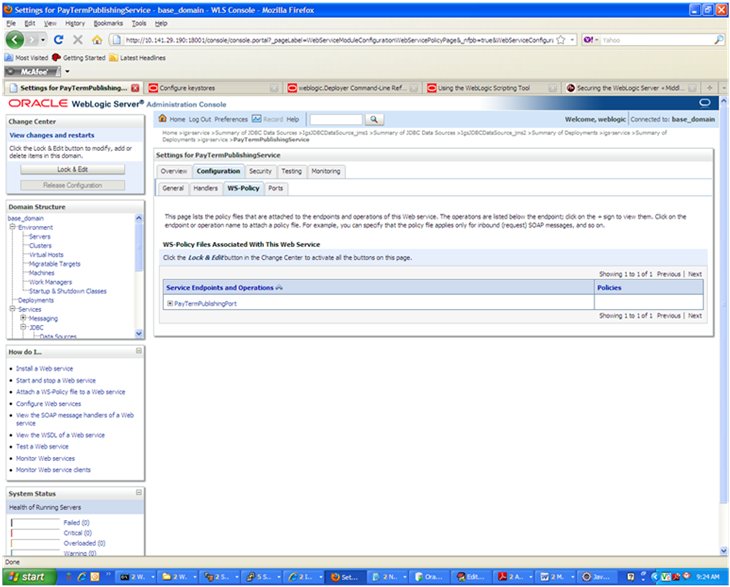Click the Yahoo search input box
The image size is (730, 587).
tap(656, 40)
